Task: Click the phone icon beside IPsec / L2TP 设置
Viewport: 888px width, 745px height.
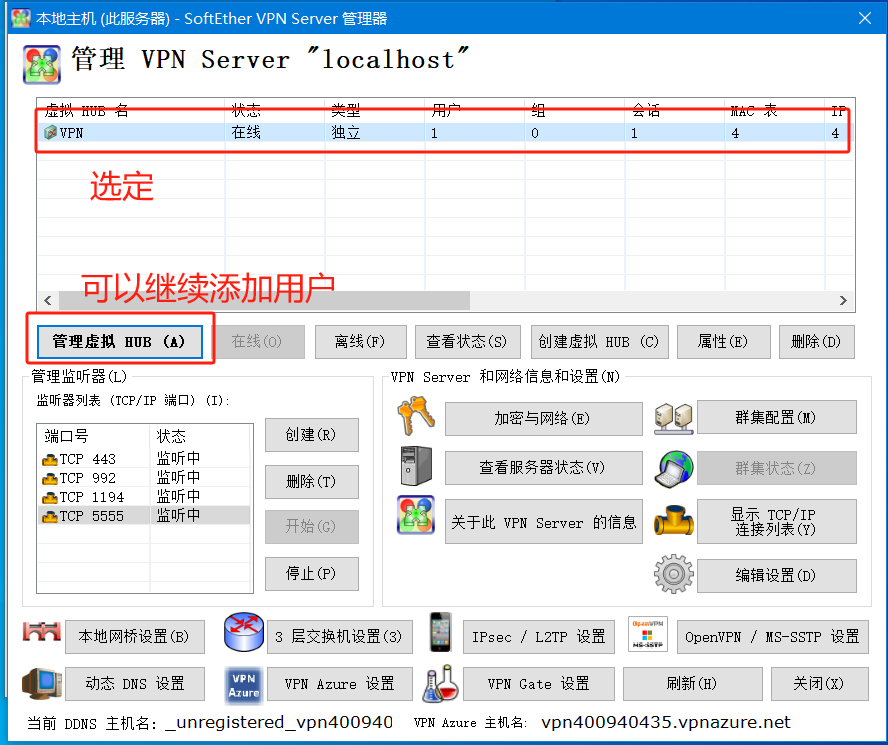Action: click(440, 632)
